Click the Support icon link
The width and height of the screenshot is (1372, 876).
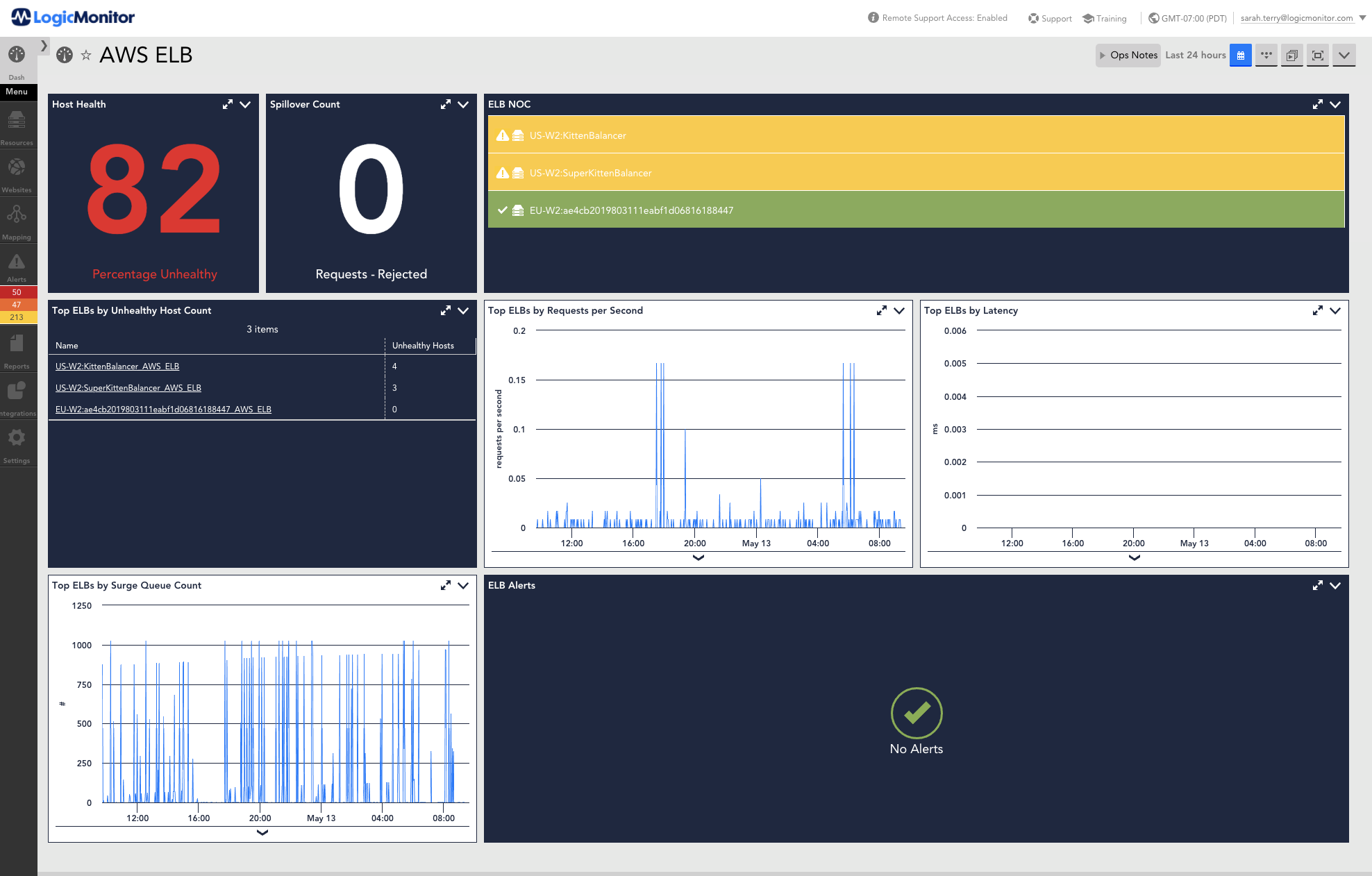point(1050,18)
